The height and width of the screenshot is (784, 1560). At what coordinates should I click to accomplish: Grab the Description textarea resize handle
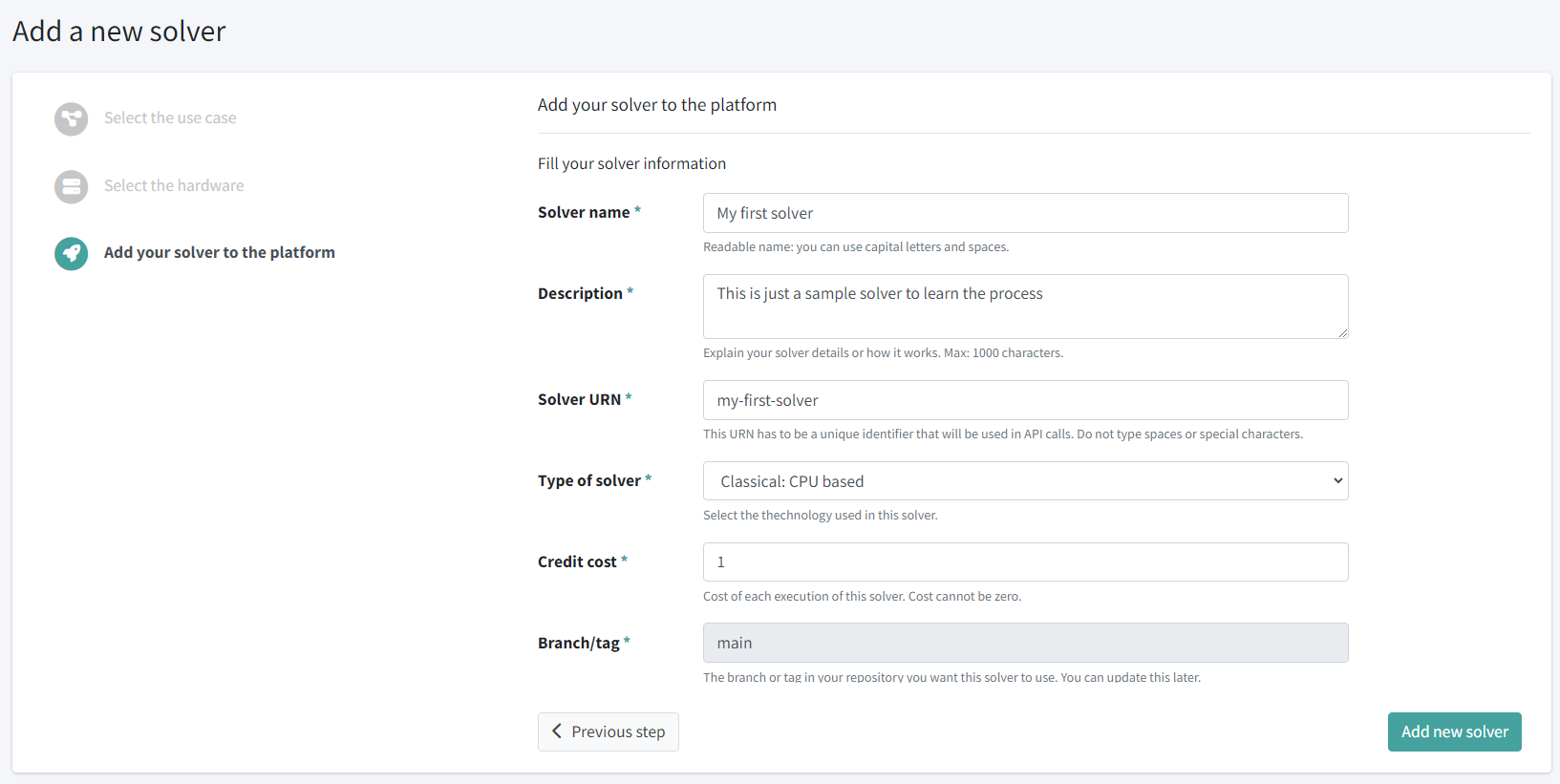(1342, 332)
